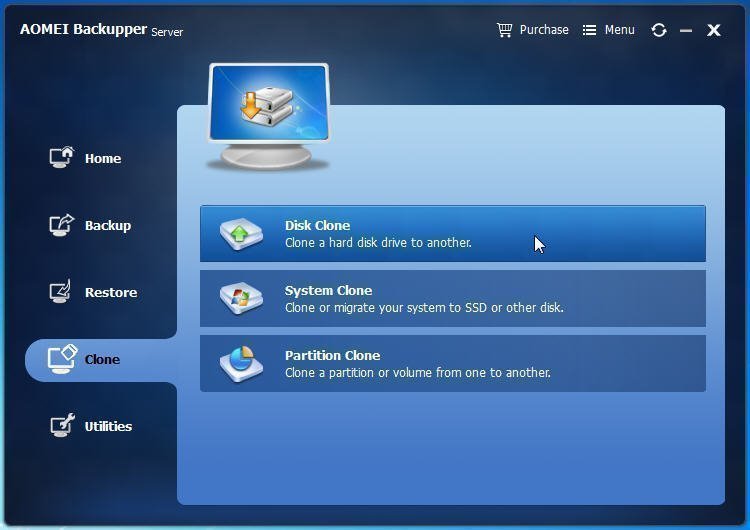Choose the Disk Clone title
Screen dimensions: 750x530
tap(317, 225)
